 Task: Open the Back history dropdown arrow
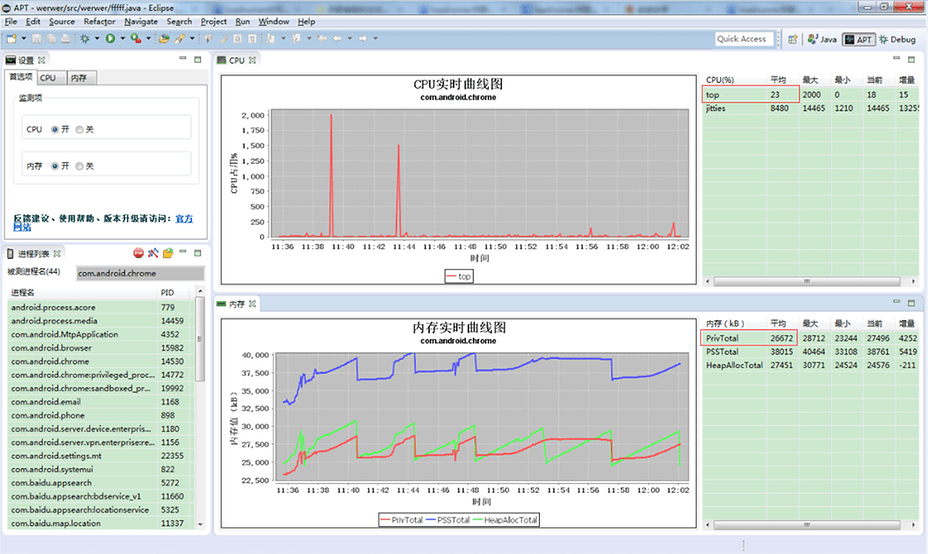(350, 38)
